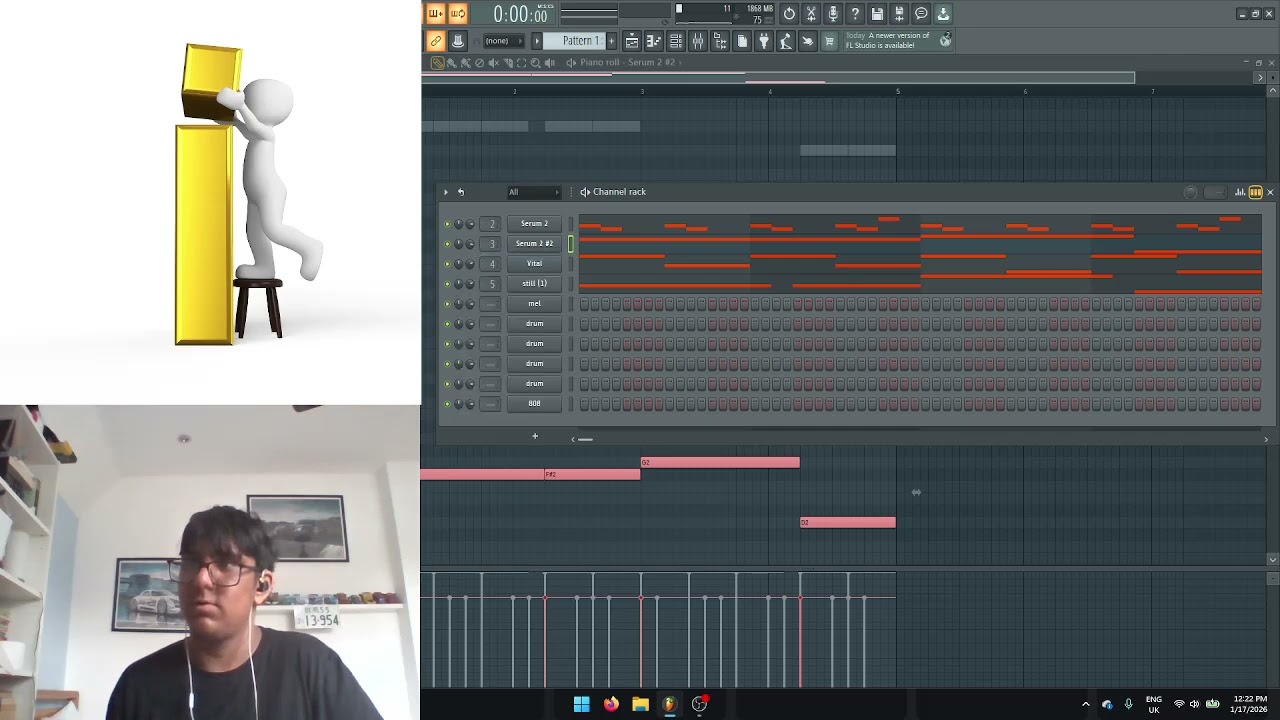Open the help question mark icon
Image resolution: width=1280 pixels, height=720 pixels.
(x=855, y=14)
